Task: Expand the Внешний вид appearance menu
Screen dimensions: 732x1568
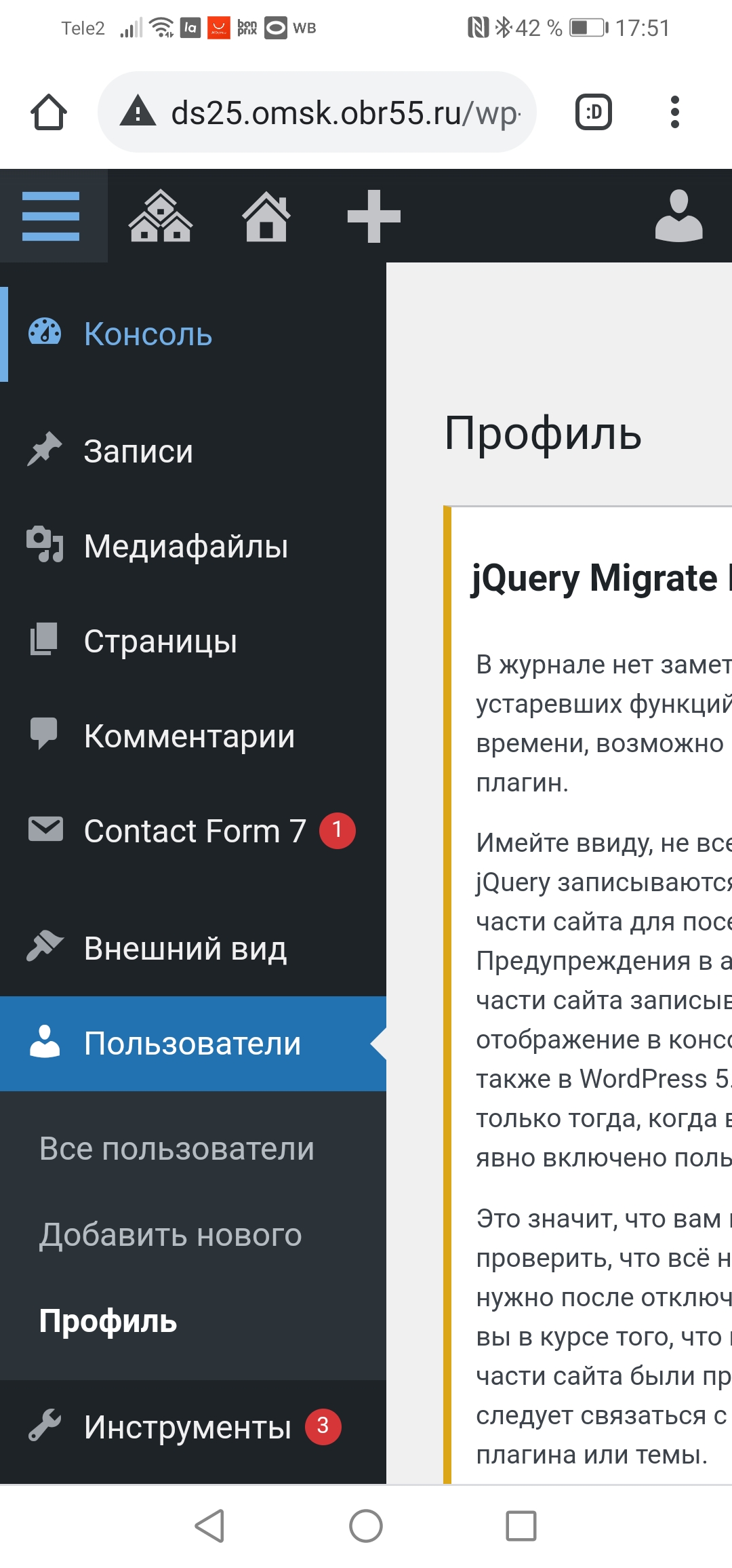Action: (x=185, y=949)
